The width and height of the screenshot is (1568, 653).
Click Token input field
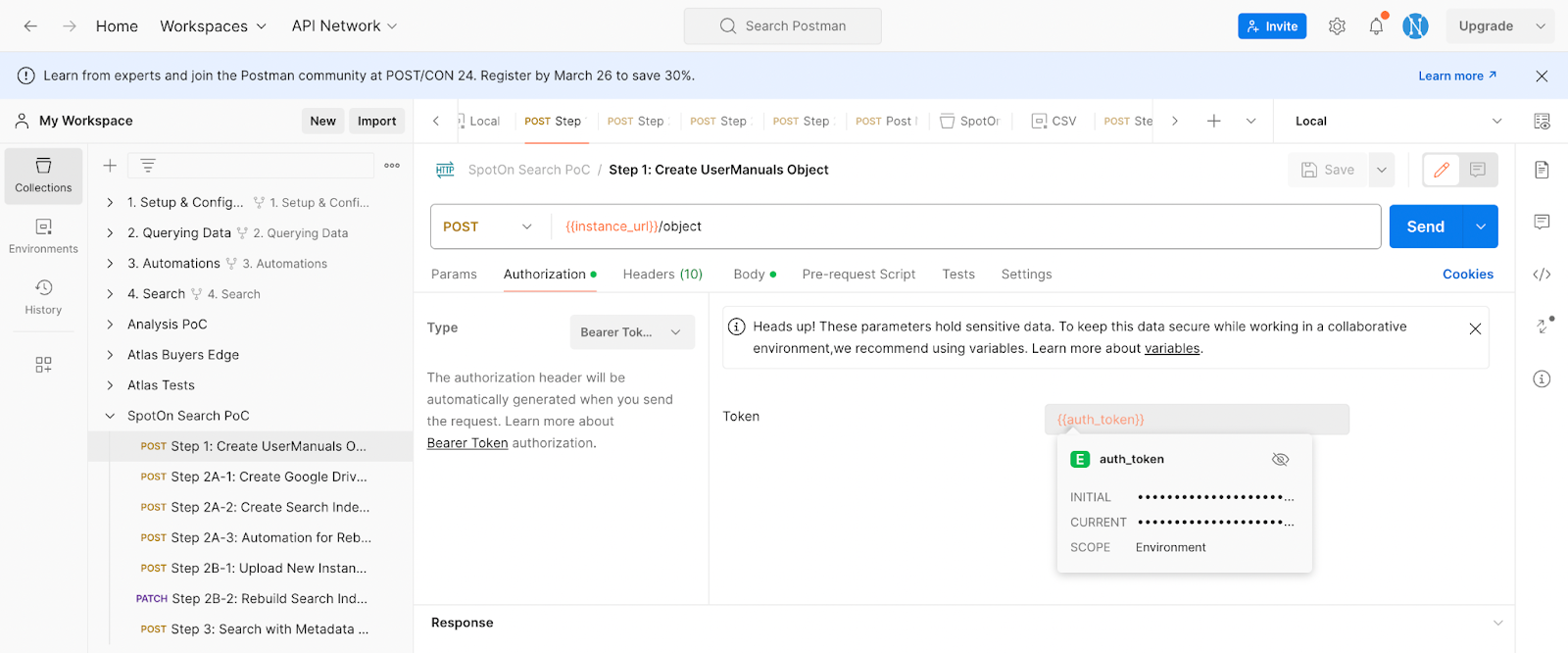tap(1197, 420)
